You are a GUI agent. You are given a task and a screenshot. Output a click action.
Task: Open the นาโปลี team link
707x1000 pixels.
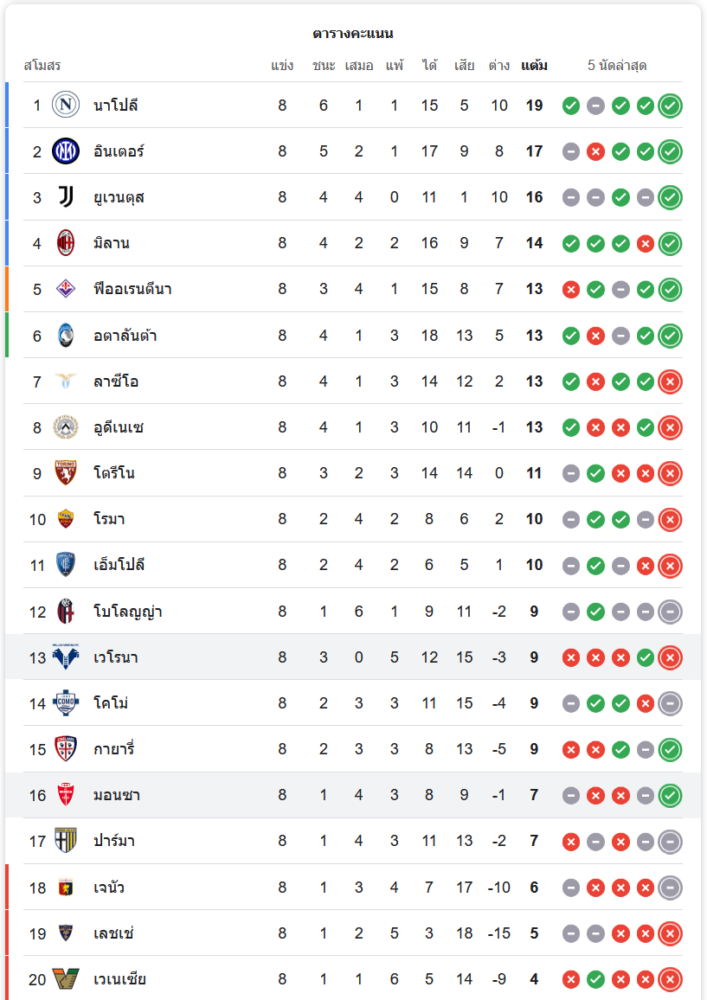pyautogui.click(x=116, y=105)
